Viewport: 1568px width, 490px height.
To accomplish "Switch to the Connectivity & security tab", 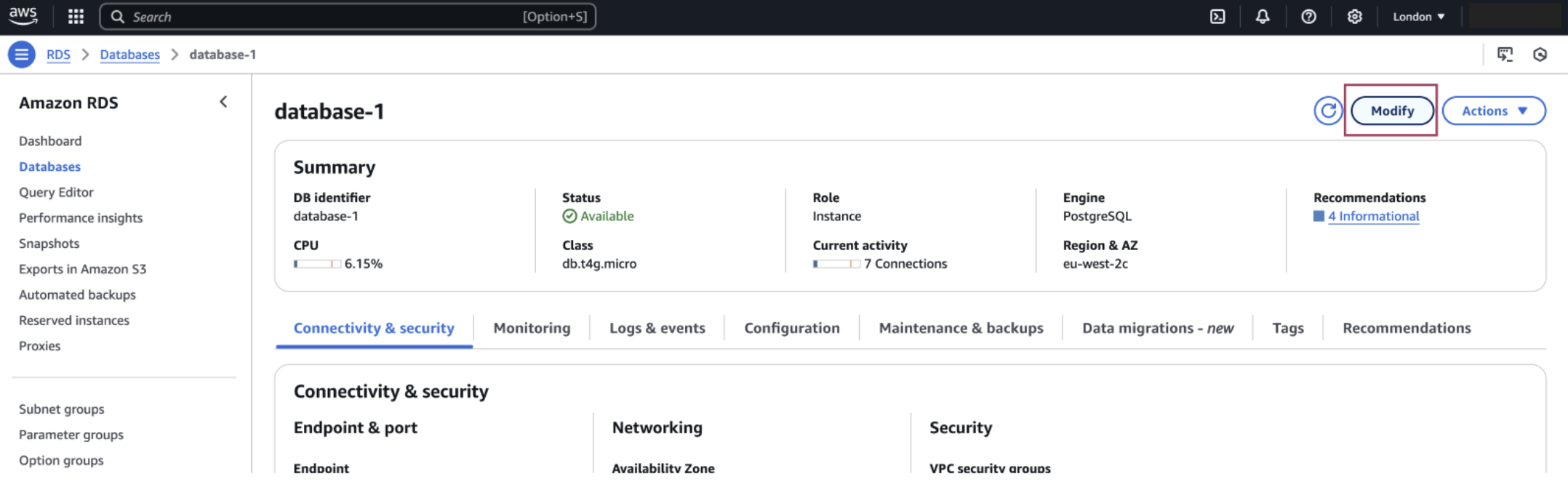I will click(374, 328).
